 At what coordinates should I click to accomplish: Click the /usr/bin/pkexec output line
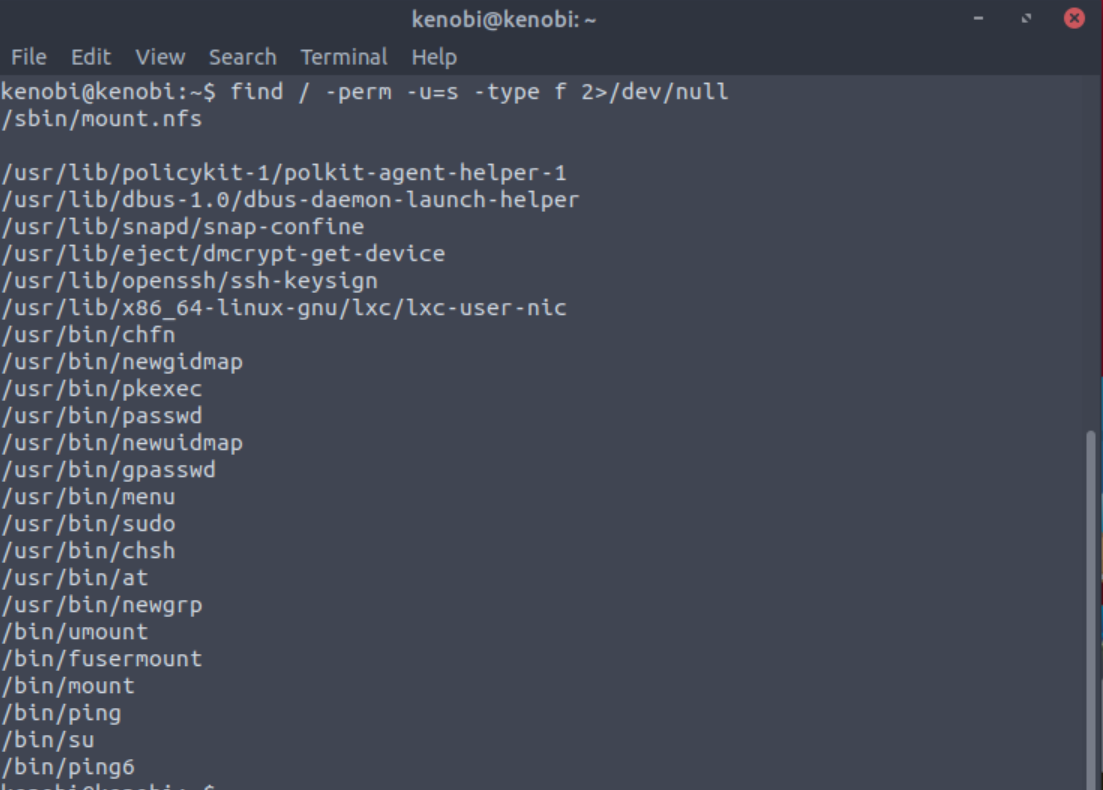[x=101, y=389]
